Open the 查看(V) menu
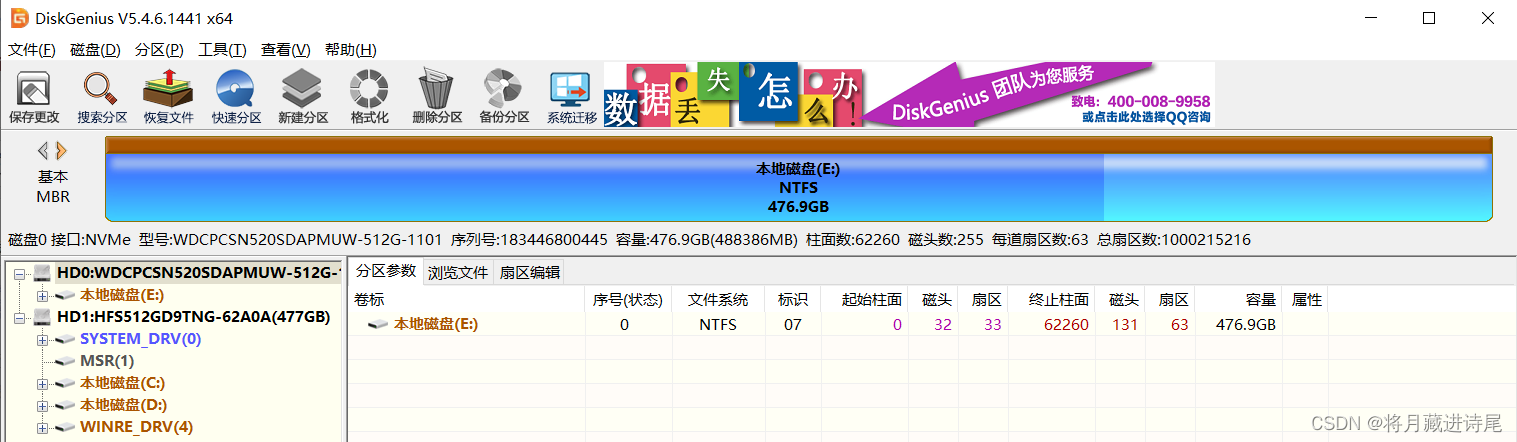 click(x=286, y=50)
